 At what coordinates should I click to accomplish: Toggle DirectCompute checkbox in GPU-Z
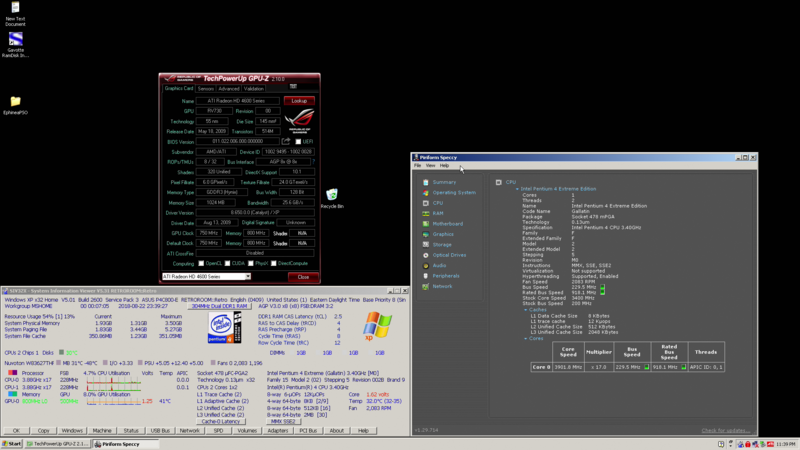[274, 264]
